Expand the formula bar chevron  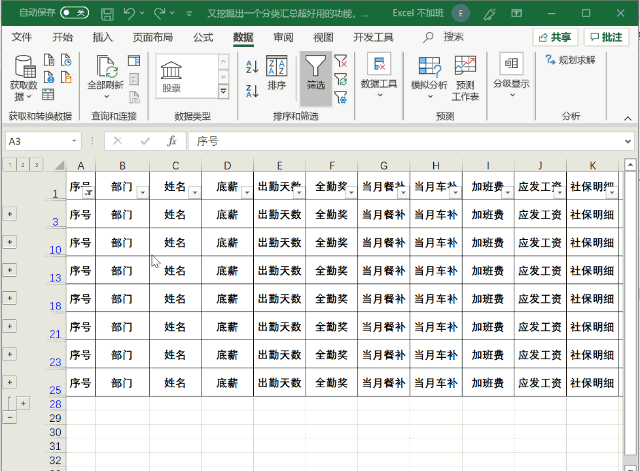coord(628,141)
